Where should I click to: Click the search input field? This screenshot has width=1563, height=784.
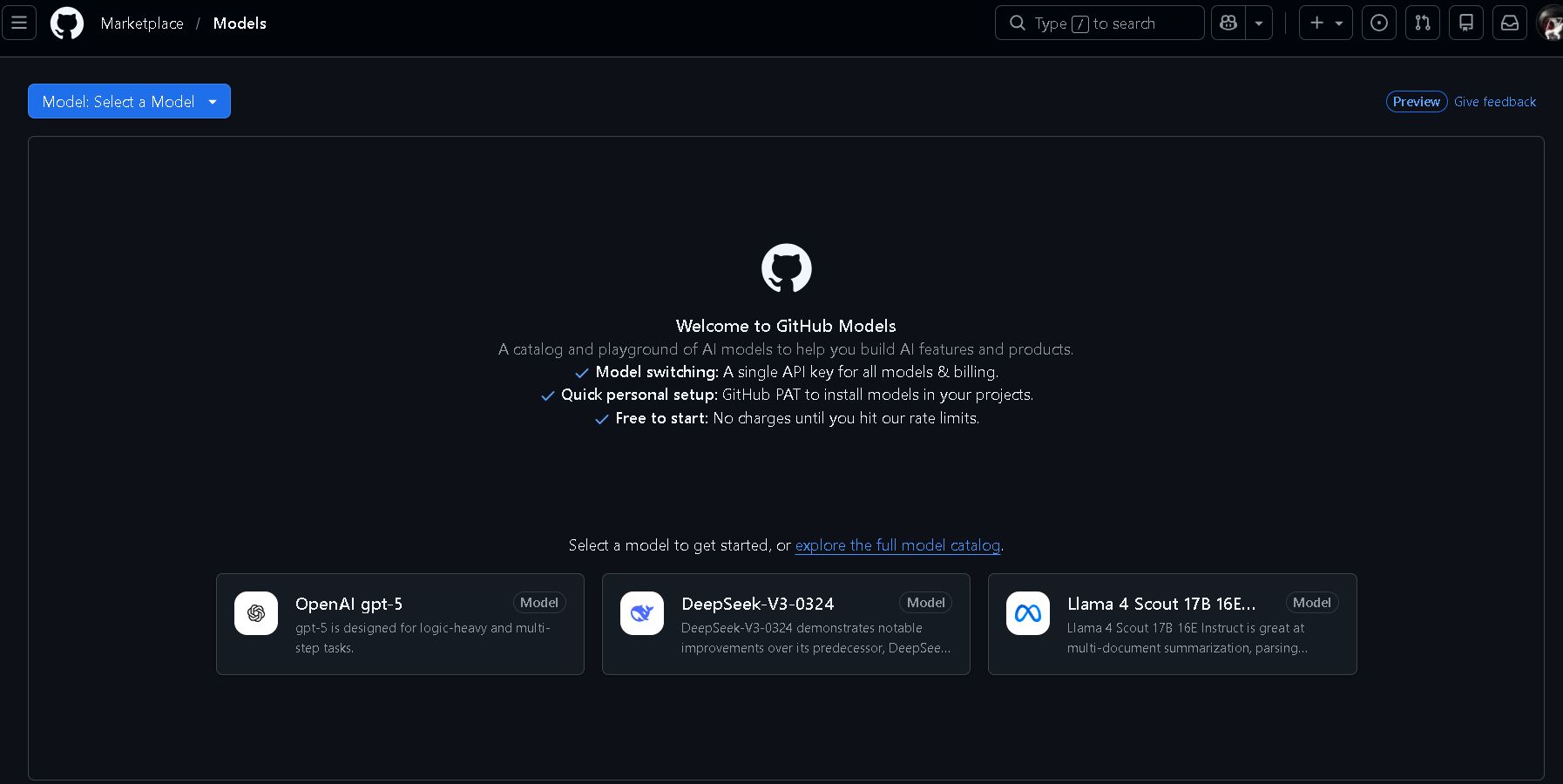coord(1100,23)
